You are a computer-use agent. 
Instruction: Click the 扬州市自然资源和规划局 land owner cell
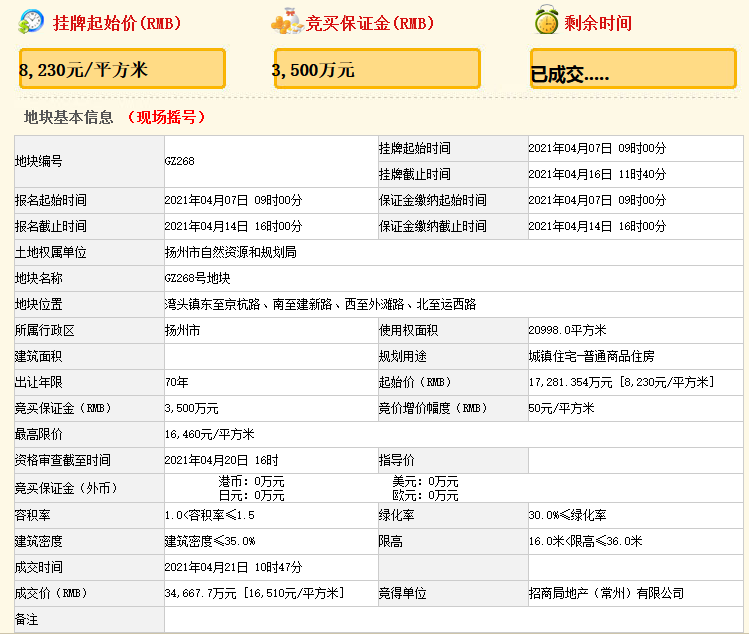click(230, 252)
